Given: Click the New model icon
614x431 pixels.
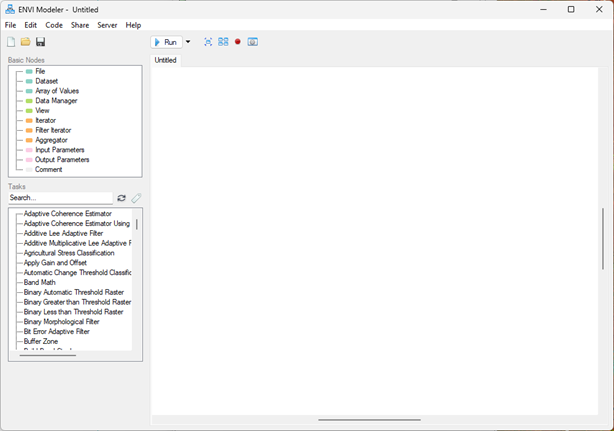Looking at the screenshot, I should [x=11, y=42].
